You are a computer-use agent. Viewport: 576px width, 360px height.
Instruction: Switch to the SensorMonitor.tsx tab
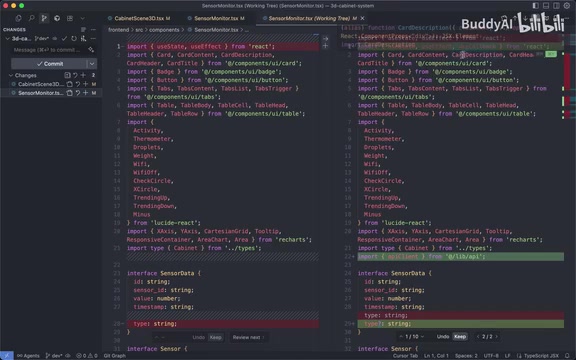(216, 18)
